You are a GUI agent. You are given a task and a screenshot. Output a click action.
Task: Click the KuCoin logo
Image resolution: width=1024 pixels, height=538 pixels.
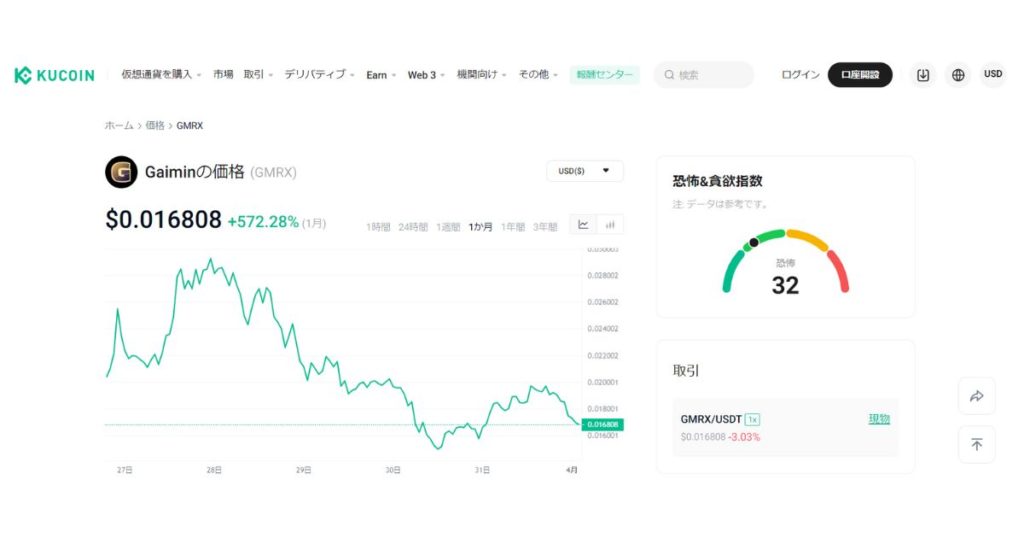54,75
